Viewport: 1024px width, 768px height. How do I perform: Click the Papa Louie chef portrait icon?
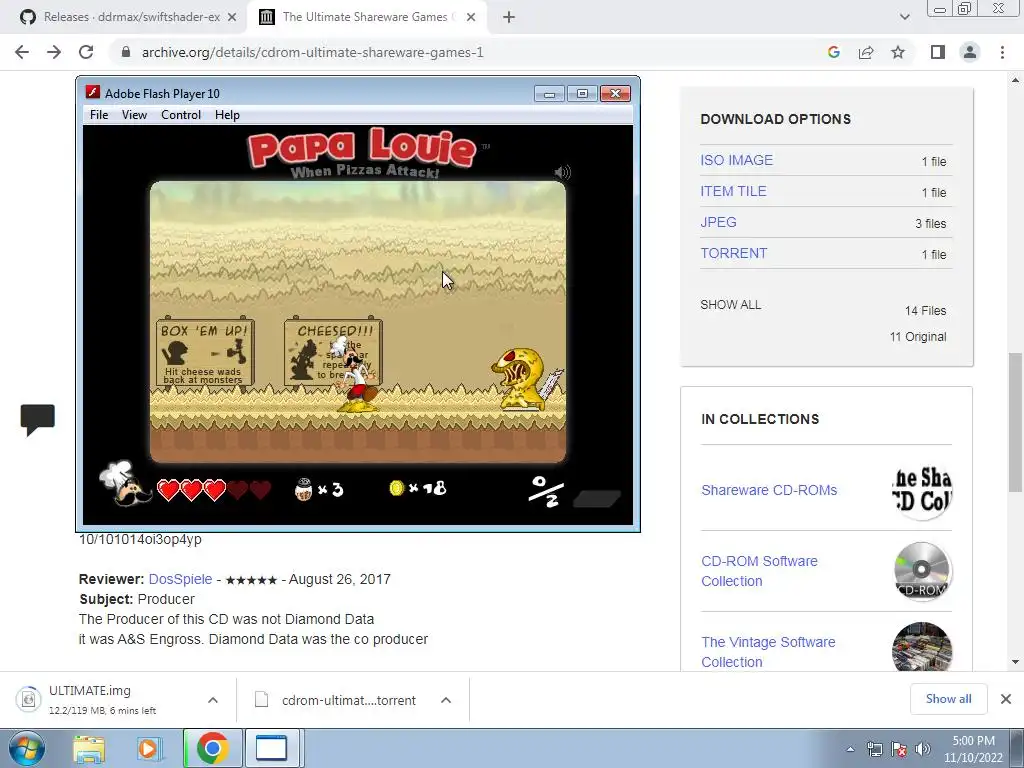pos(125,483)
